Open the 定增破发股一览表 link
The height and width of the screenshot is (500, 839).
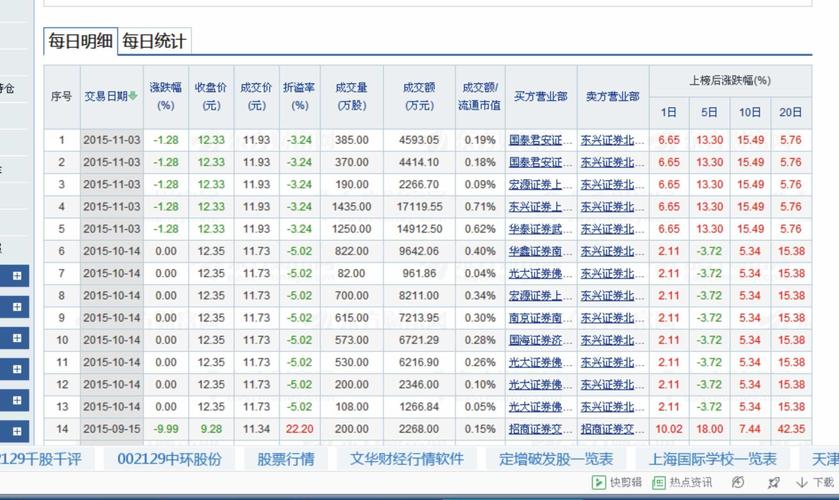point(556,459)
